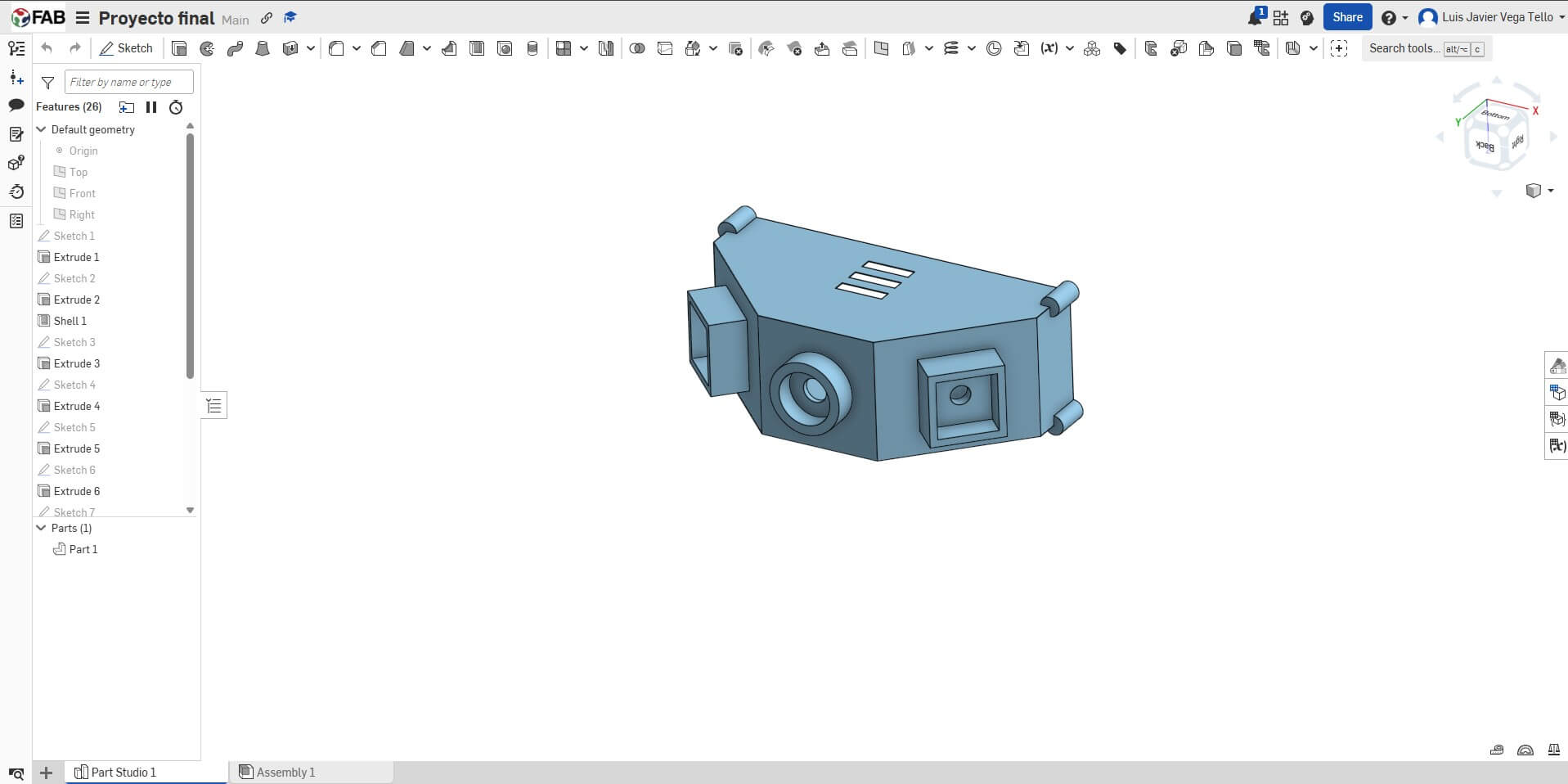Switch to the Assembly 1 tab
This screenshot has height=784, width=1568.
285,772
